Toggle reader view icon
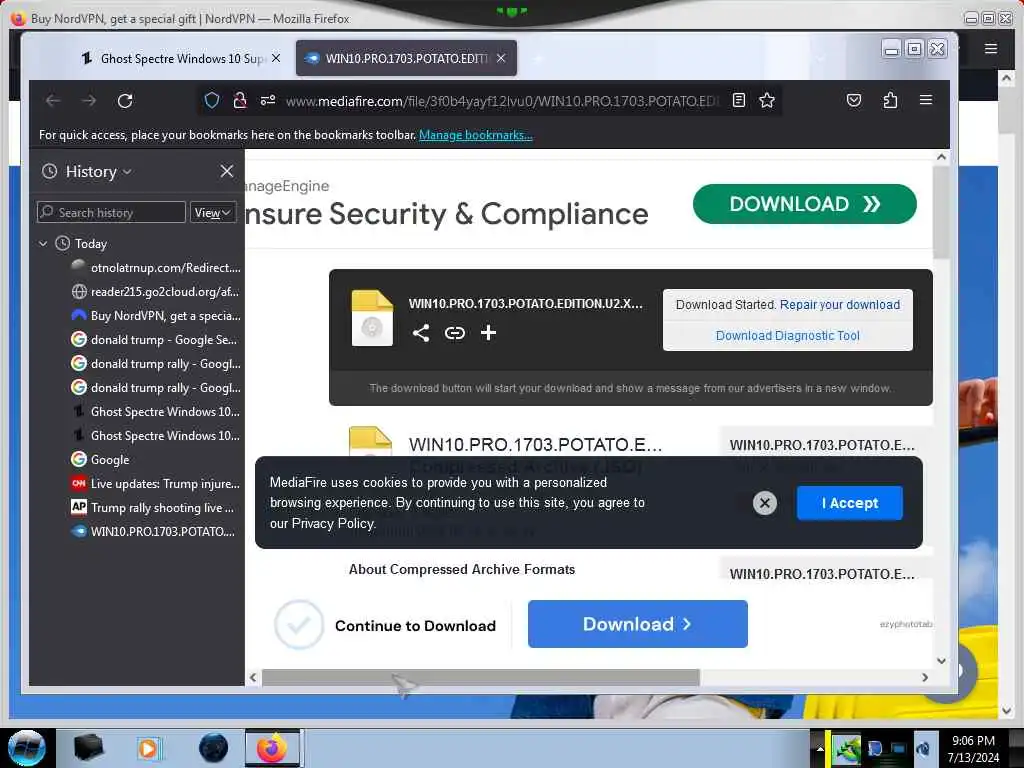1024x768 pixels. (x=739, y=101)
